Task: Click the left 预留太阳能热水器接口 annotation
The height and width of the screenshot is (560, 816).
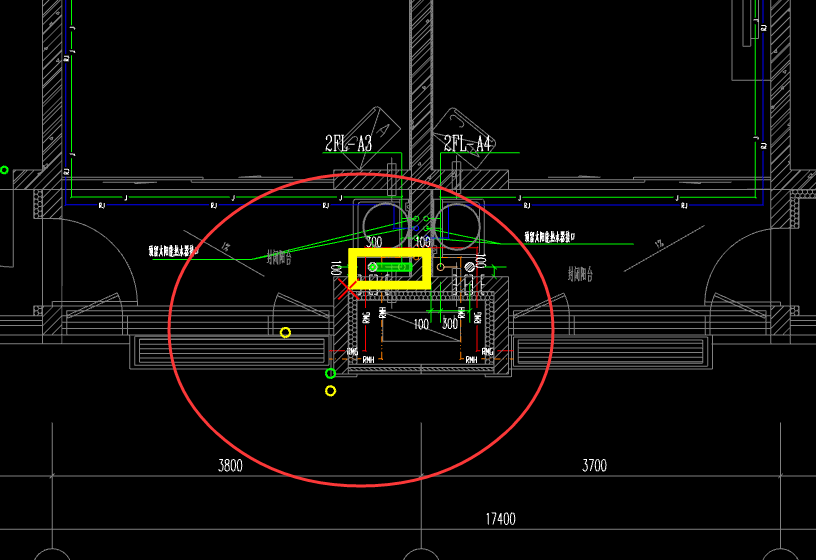Action: 173,252
